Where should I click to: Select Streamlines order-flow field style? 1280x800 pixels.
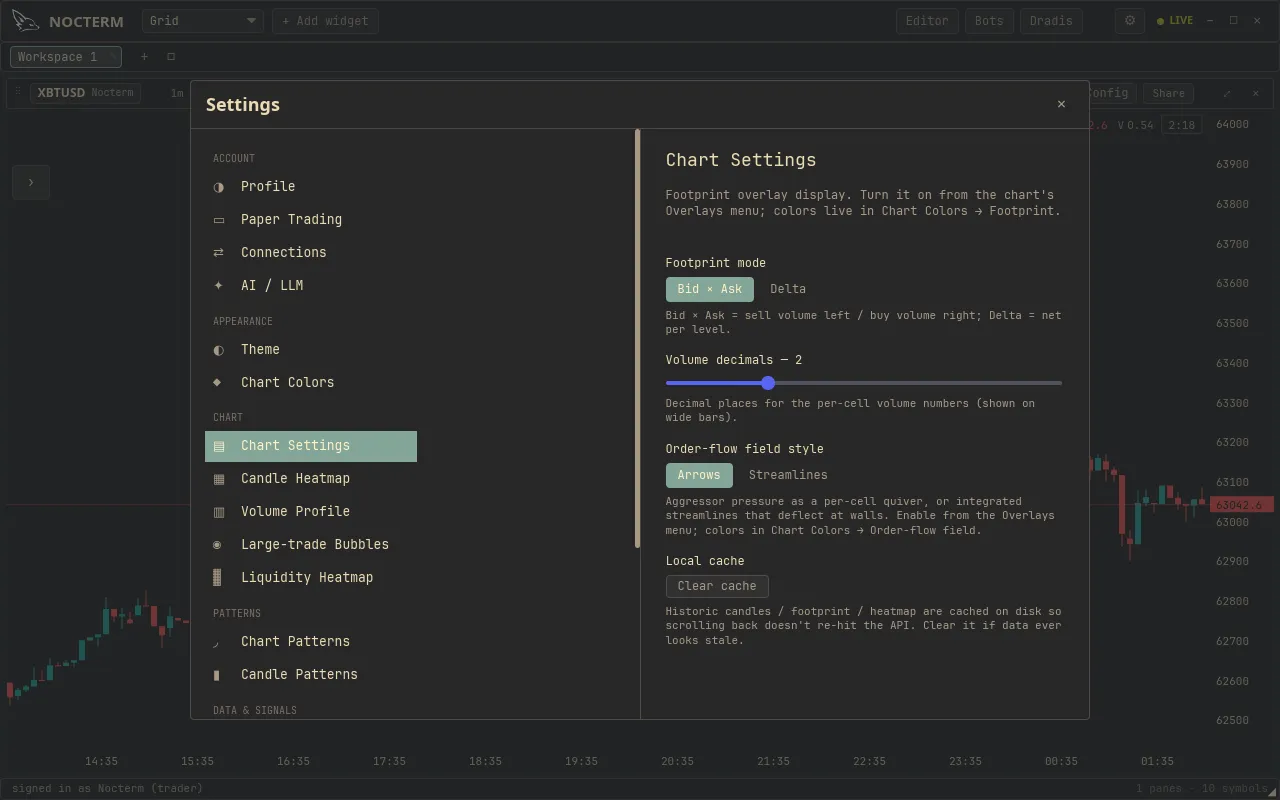(788, 475)
